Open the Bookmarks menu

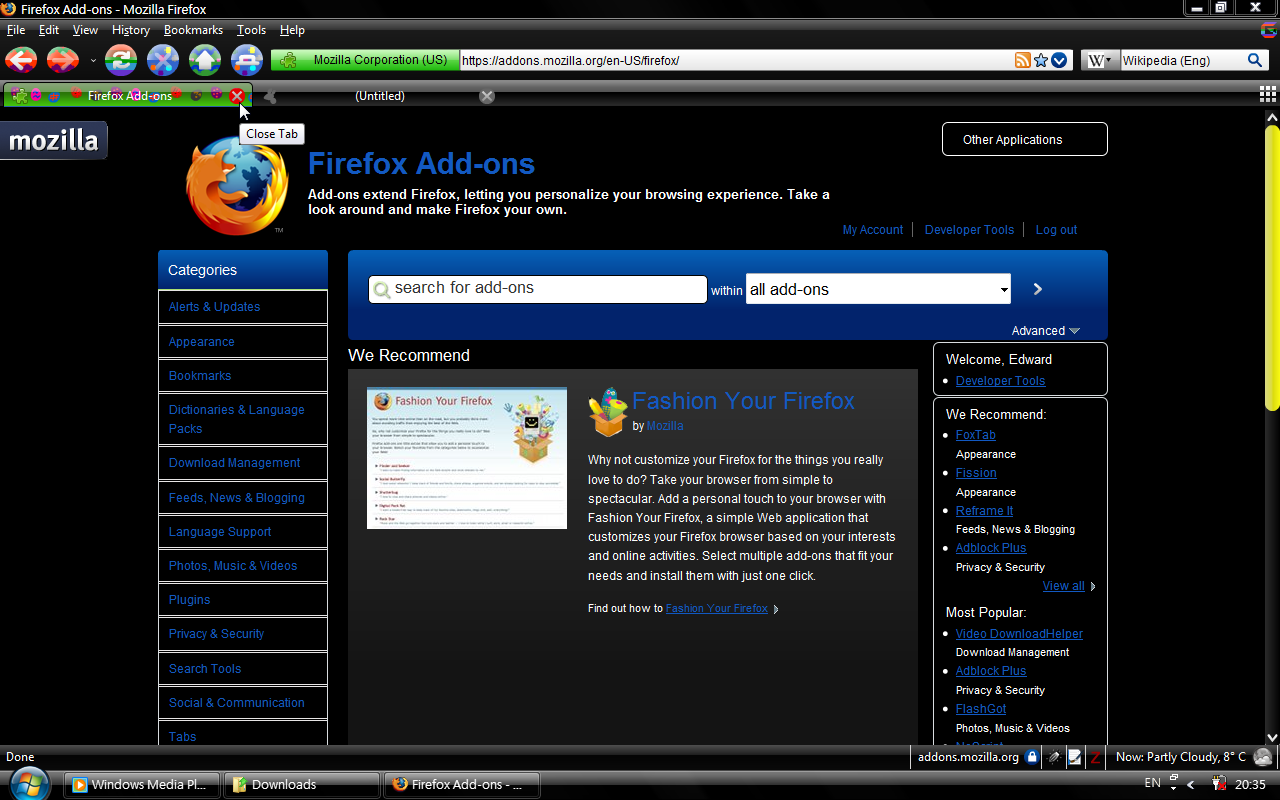pos(193,30)
